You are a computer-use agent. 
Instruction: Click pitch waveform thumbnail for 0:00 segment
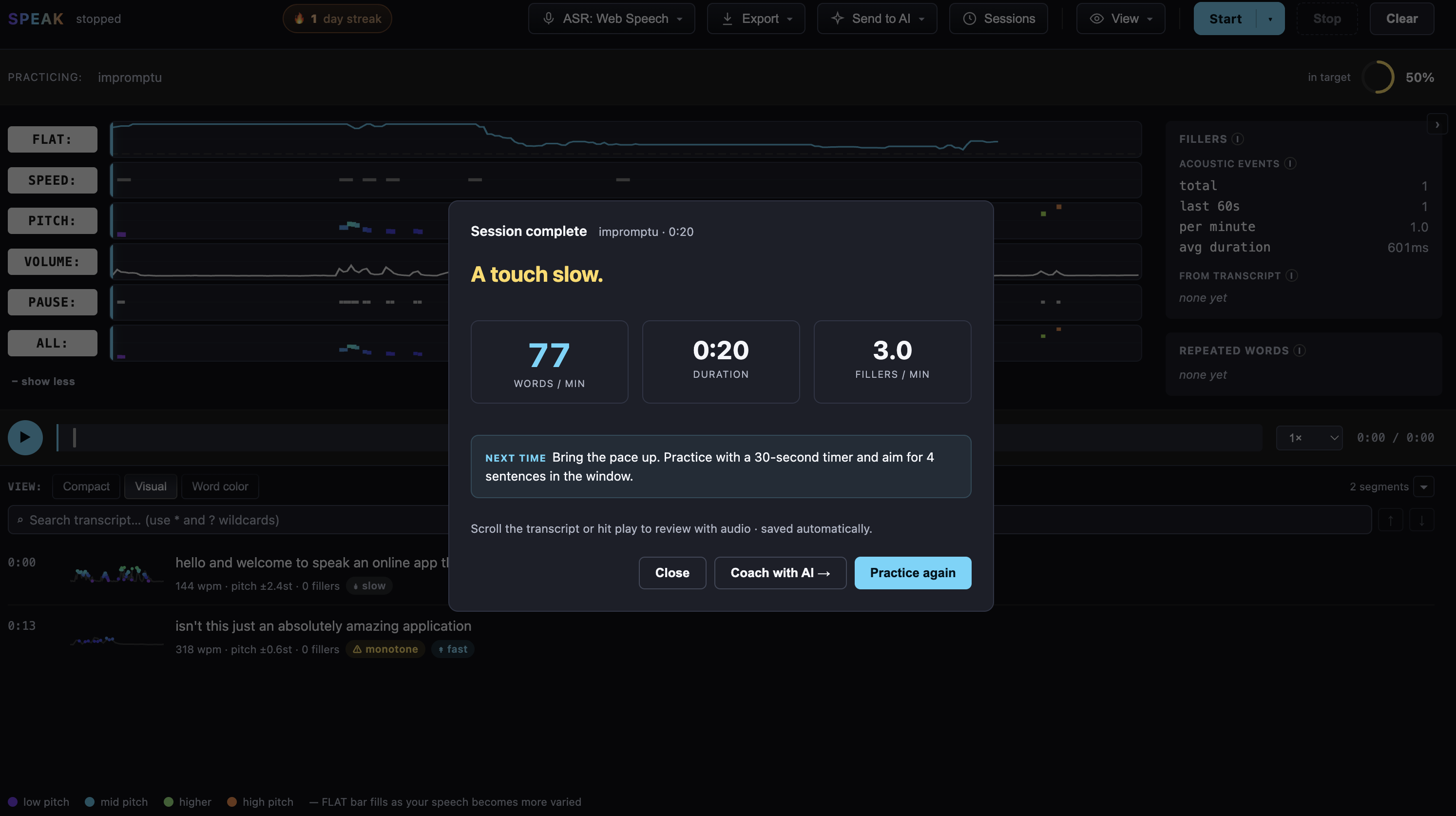116,574
